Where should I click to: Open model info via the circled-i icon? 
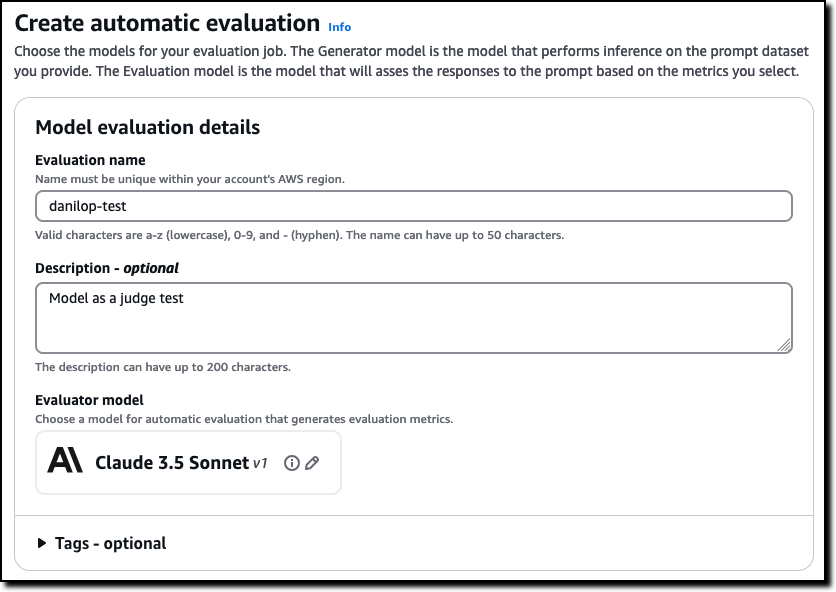292,463
